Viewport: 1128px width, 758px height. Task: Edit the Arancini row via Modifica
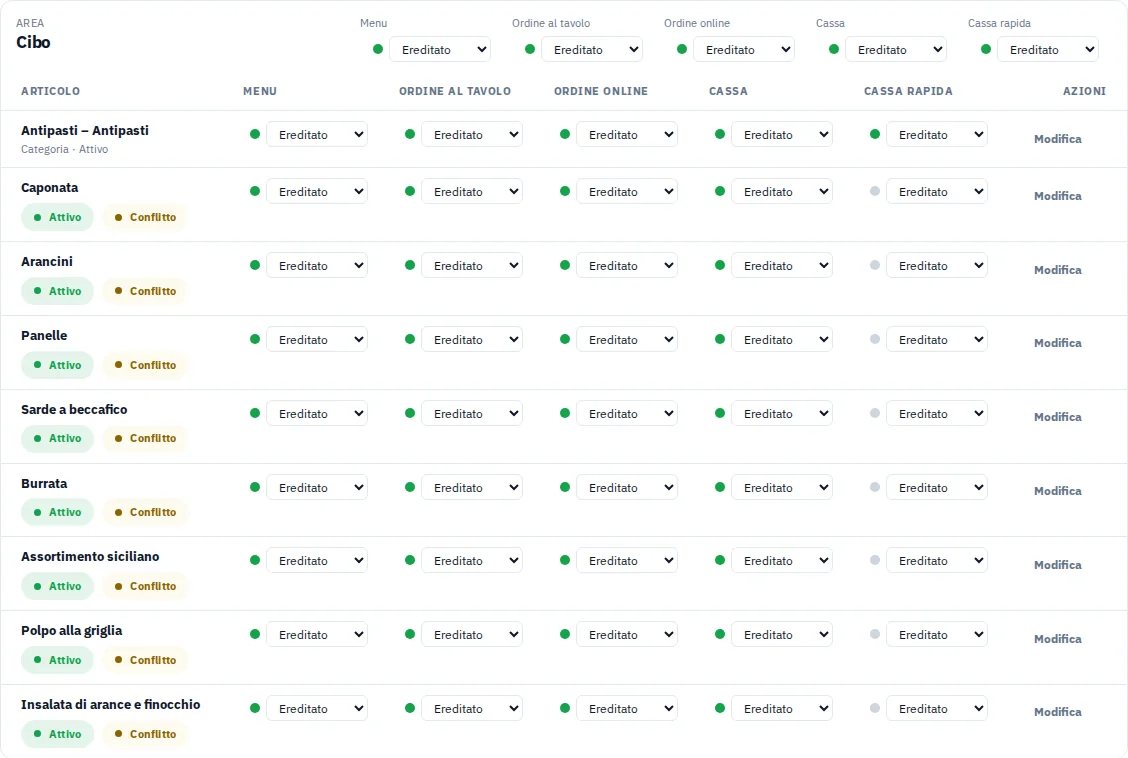1058,270
